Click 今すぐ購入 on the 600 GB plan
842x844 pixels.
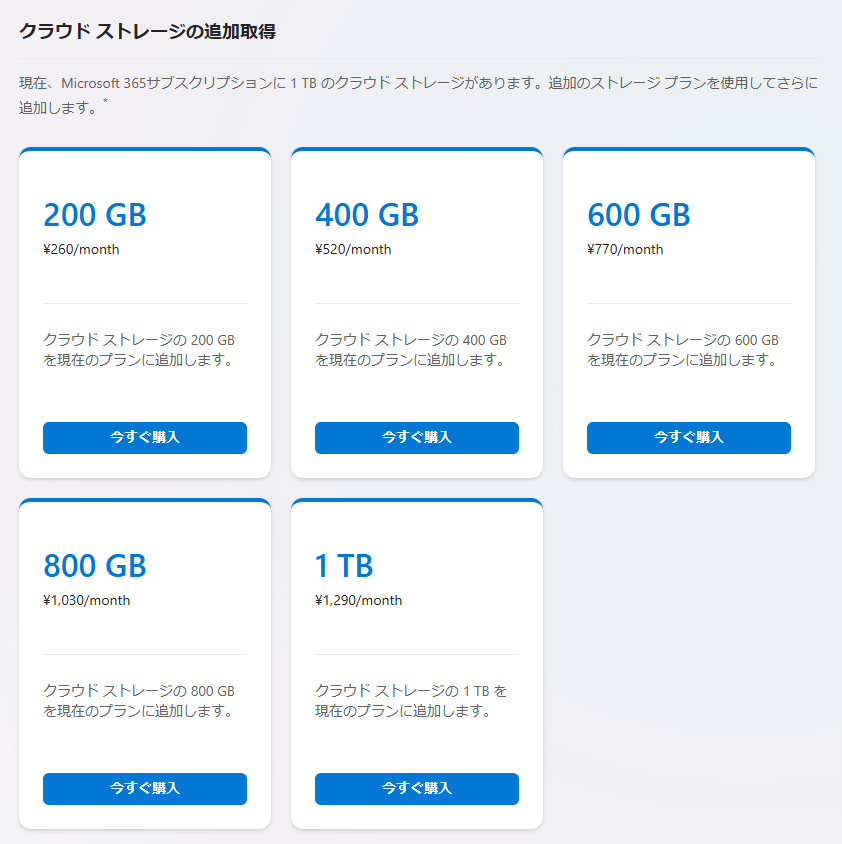(688, 438)
